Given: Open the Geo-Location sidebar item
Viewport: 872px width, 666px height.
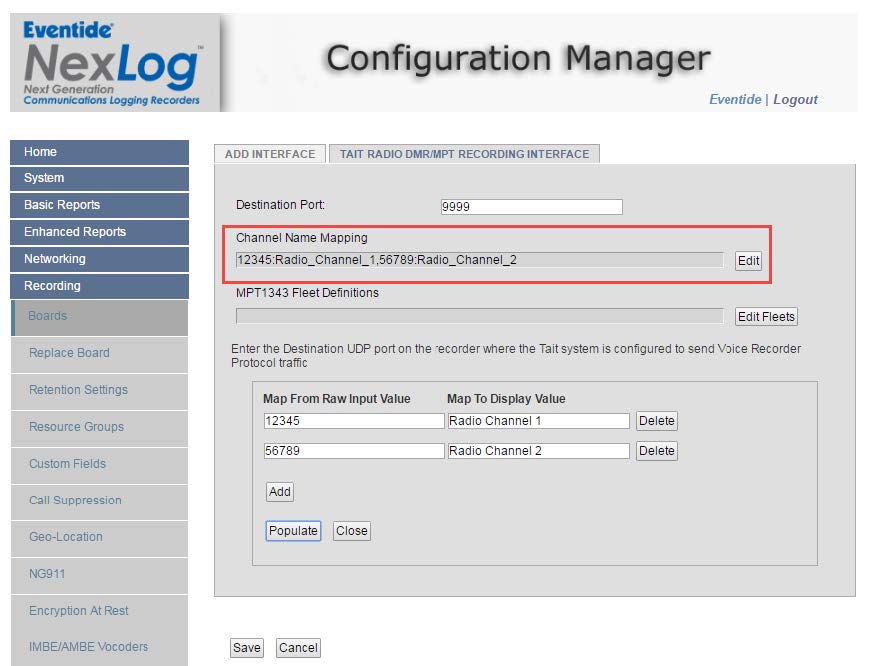Looking at the screenshot, I should click(x=66, y=537).
